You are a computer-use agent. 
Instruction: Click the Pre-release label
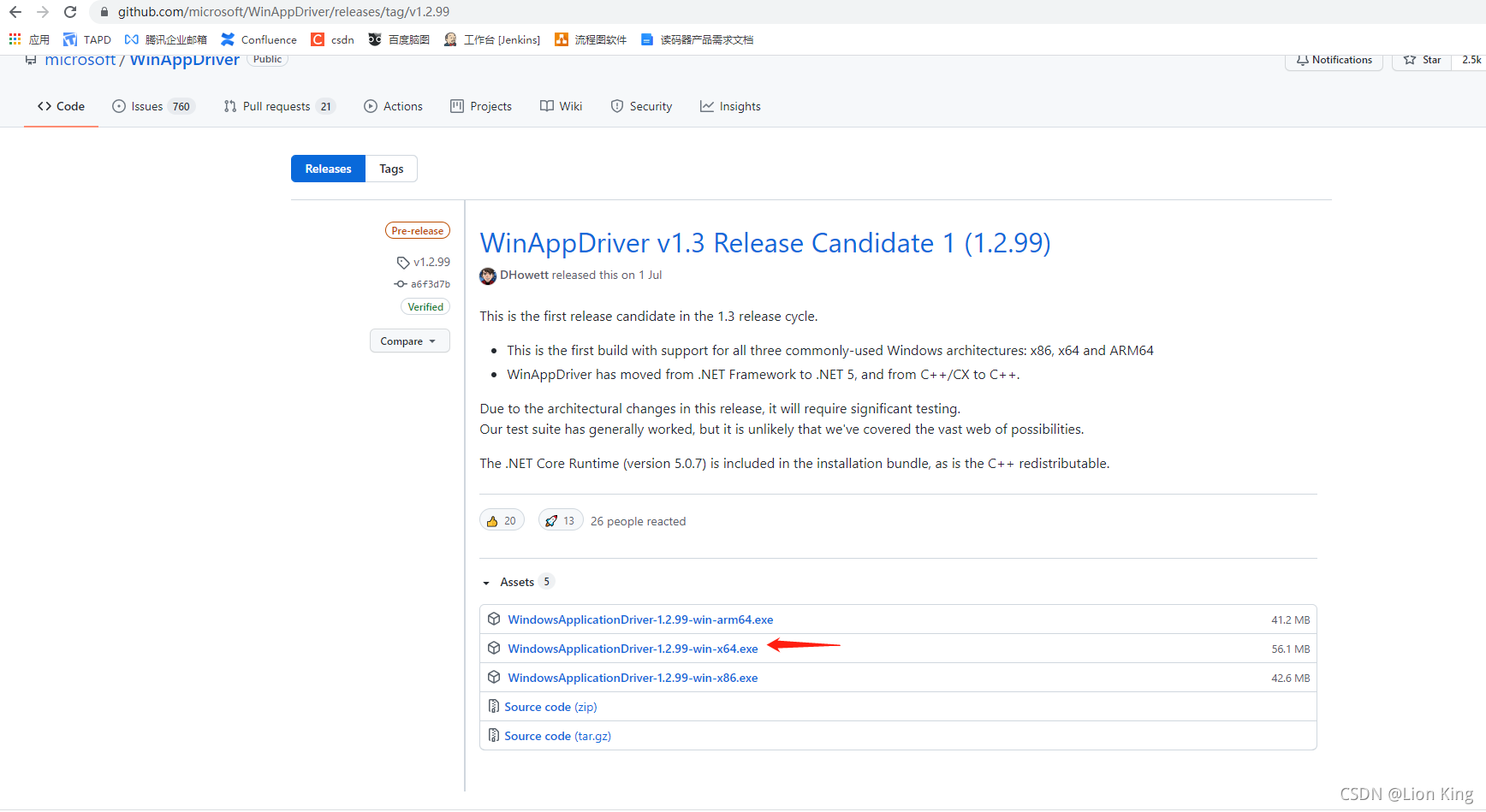(x=417, y=231)
